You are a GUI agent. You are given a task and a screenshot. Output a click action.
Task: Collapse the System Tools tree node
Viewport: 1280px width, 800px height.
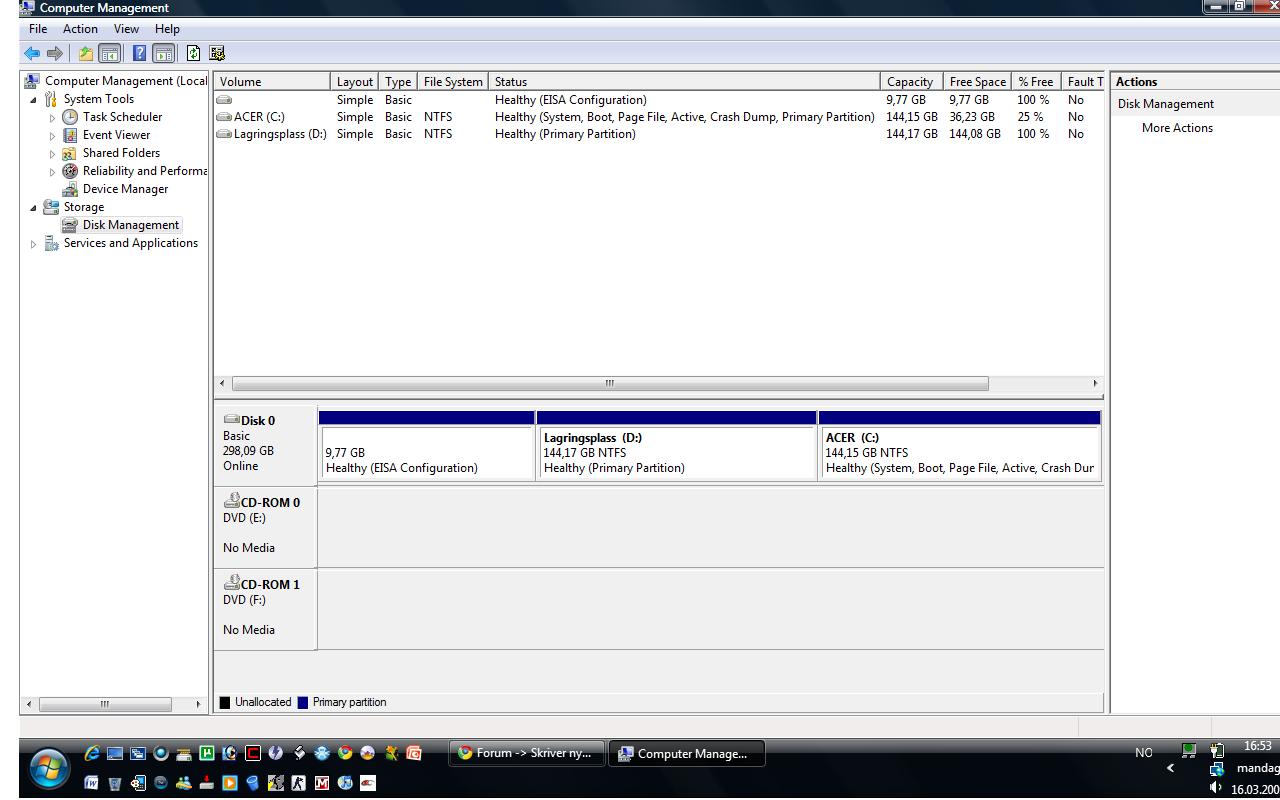coord(33,100)
